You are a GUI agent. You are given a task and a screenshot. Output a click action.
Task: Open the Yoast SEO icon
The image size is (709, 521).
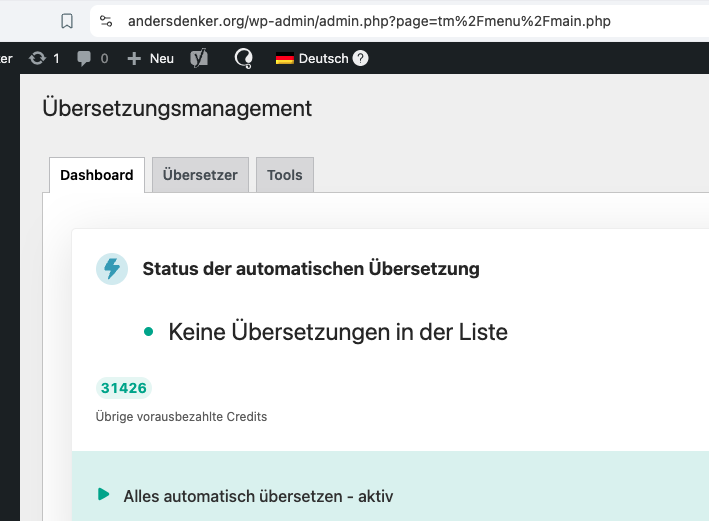[199, 58]
